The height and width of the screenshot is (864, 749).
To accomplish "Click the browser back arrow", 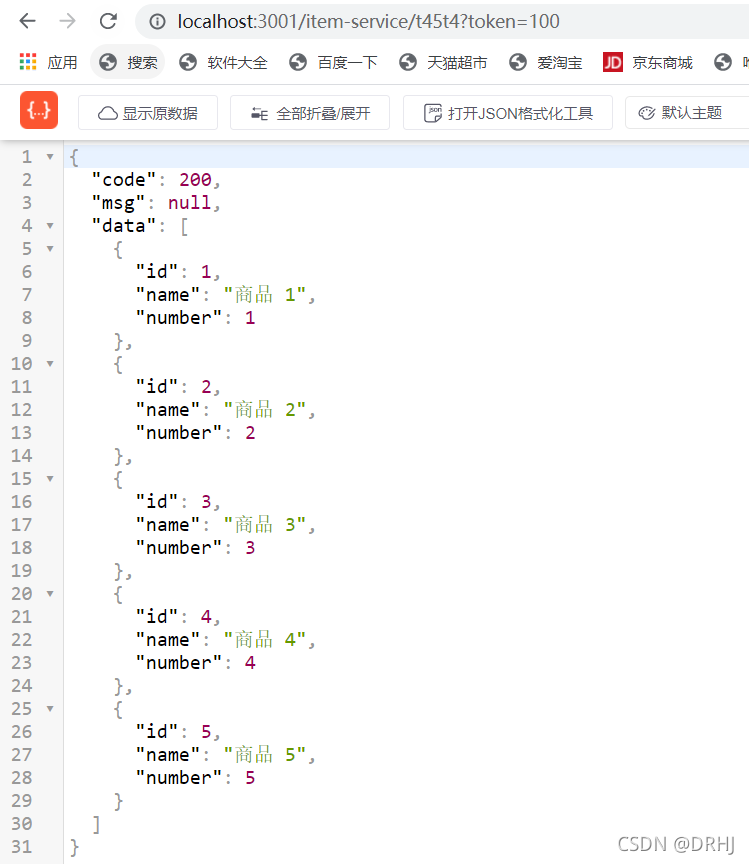I will click(x=27, y=21).
